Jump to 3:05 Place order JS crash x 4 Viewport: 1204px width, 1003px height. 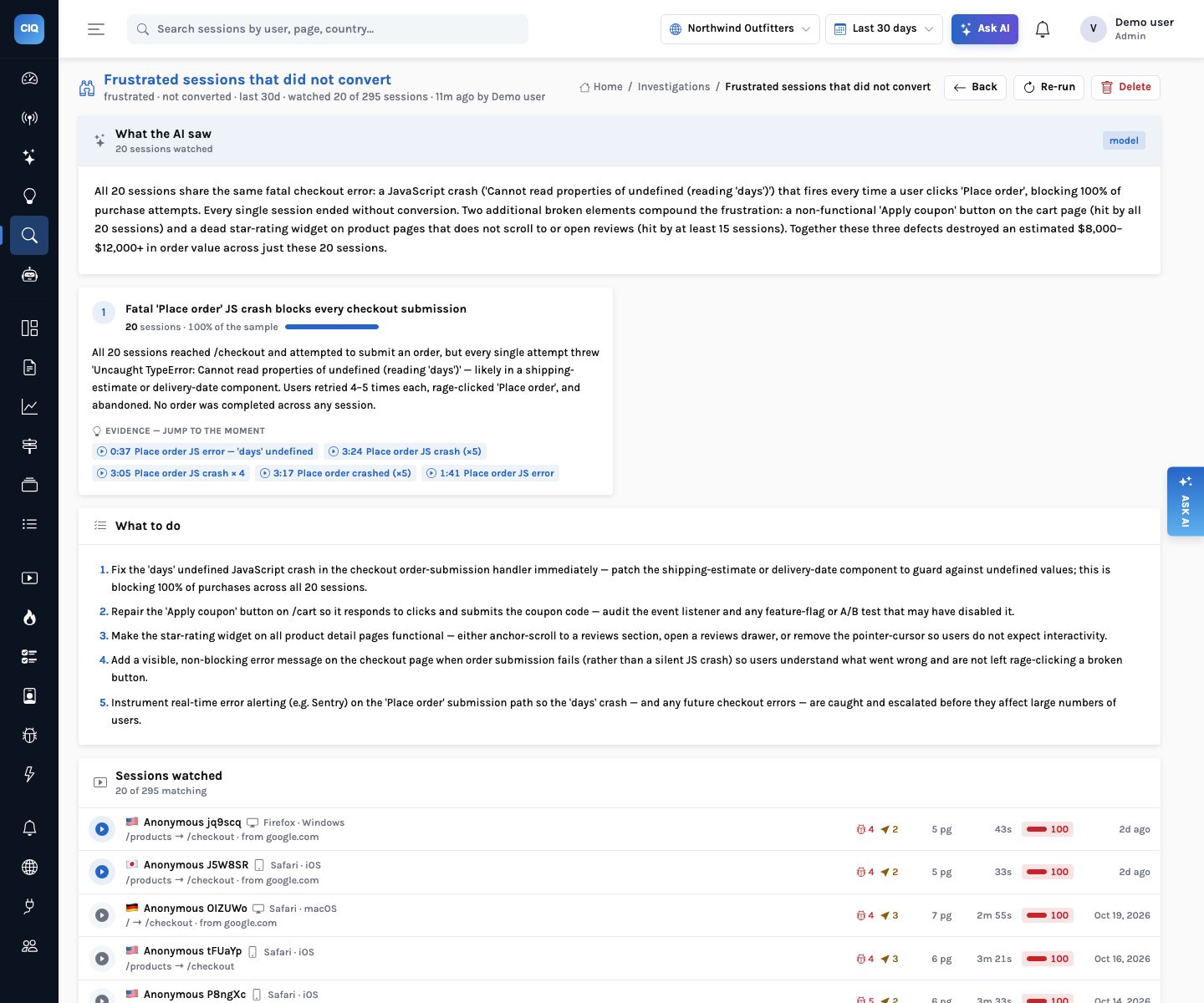point(171,473)
